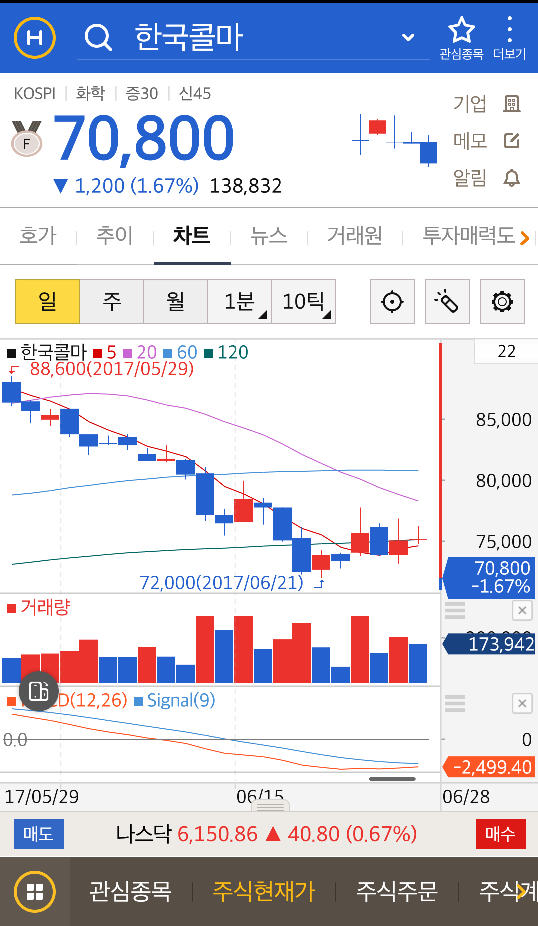
Task: Tap the volume panel reorder handle
Action: tap(455, 610)
